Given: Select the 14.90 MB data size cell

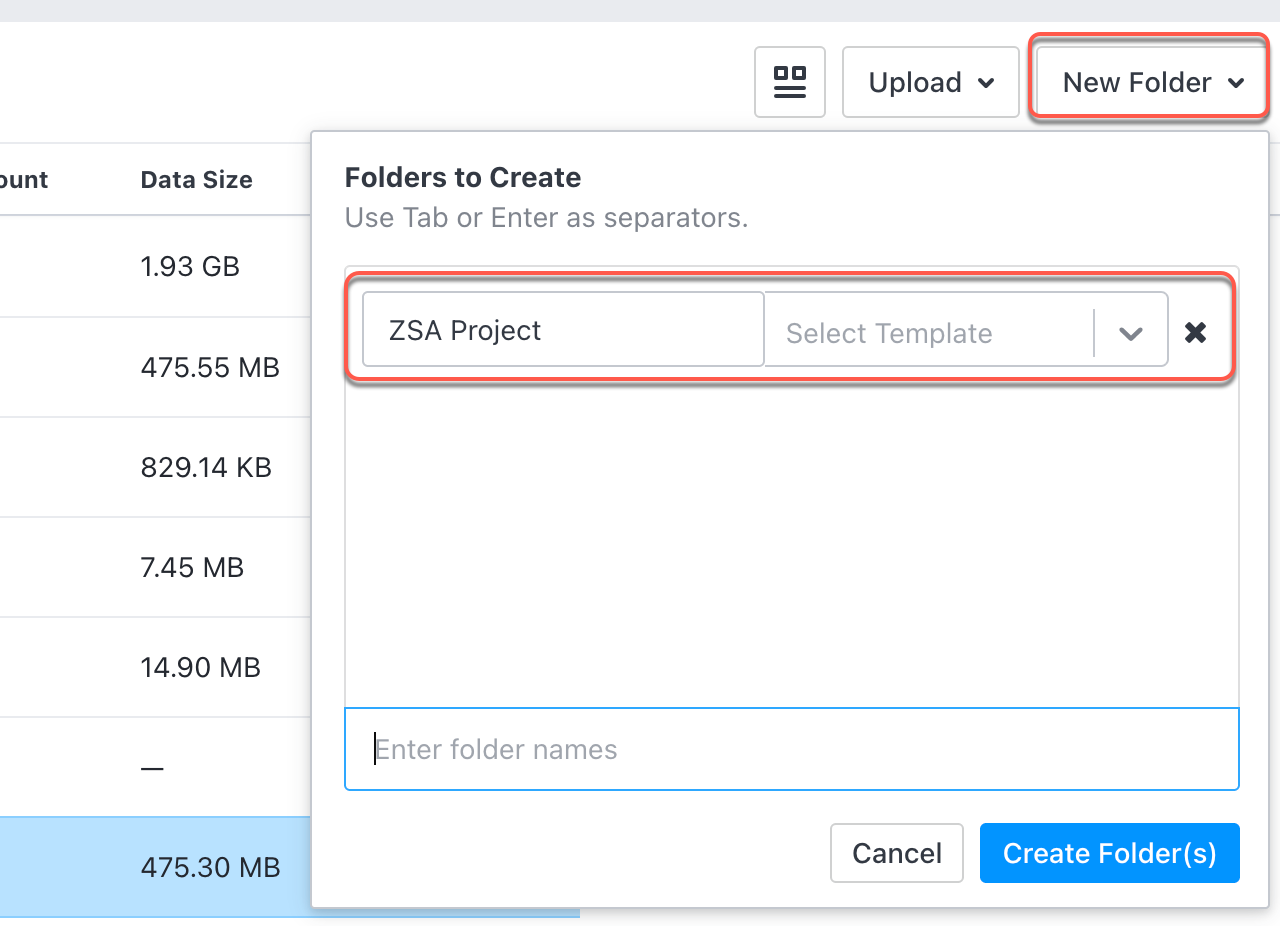Looking at the screenshot, I should 200,667.
